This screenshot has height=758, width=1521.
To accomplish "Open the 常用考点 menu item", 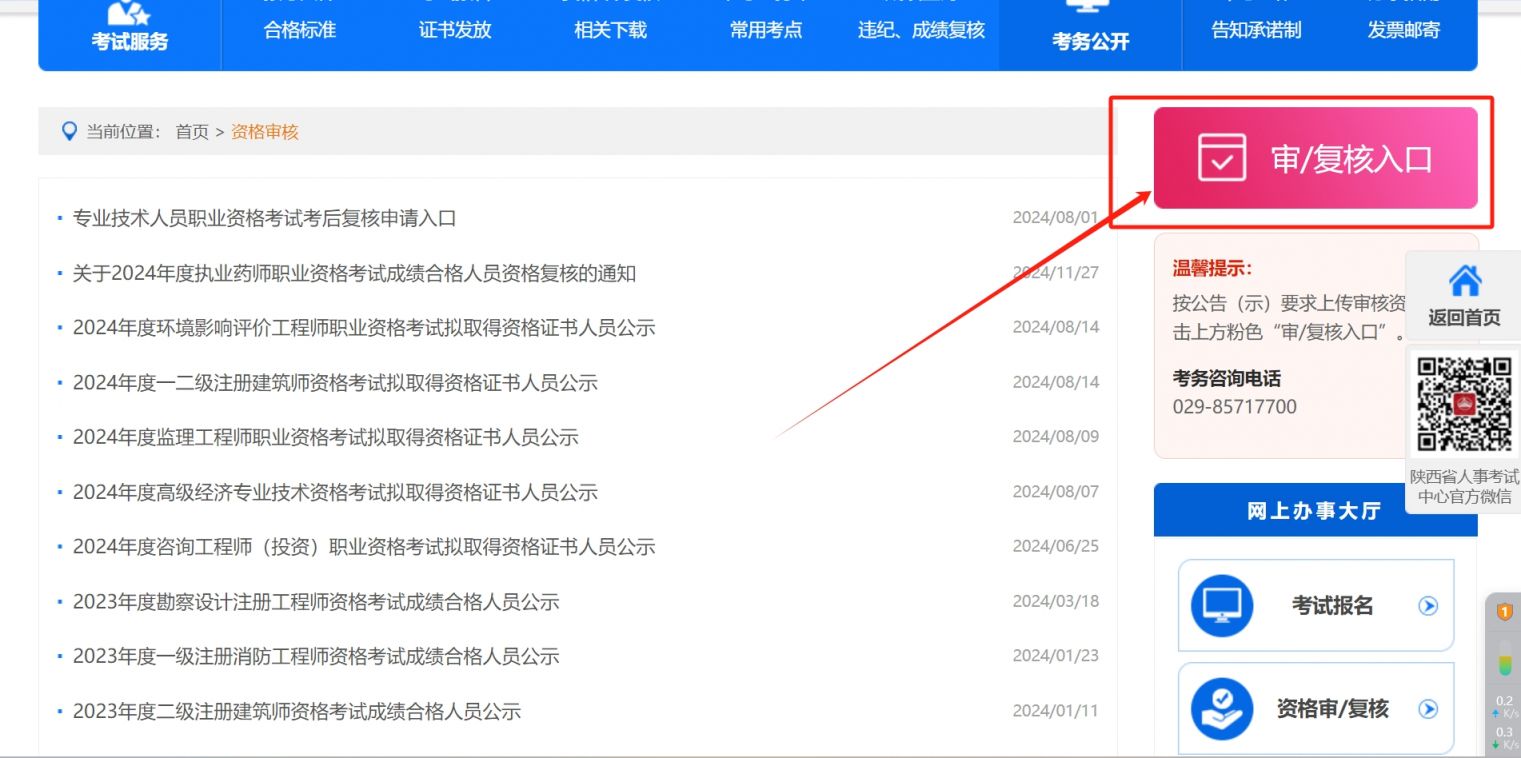I will coord(766,30).
